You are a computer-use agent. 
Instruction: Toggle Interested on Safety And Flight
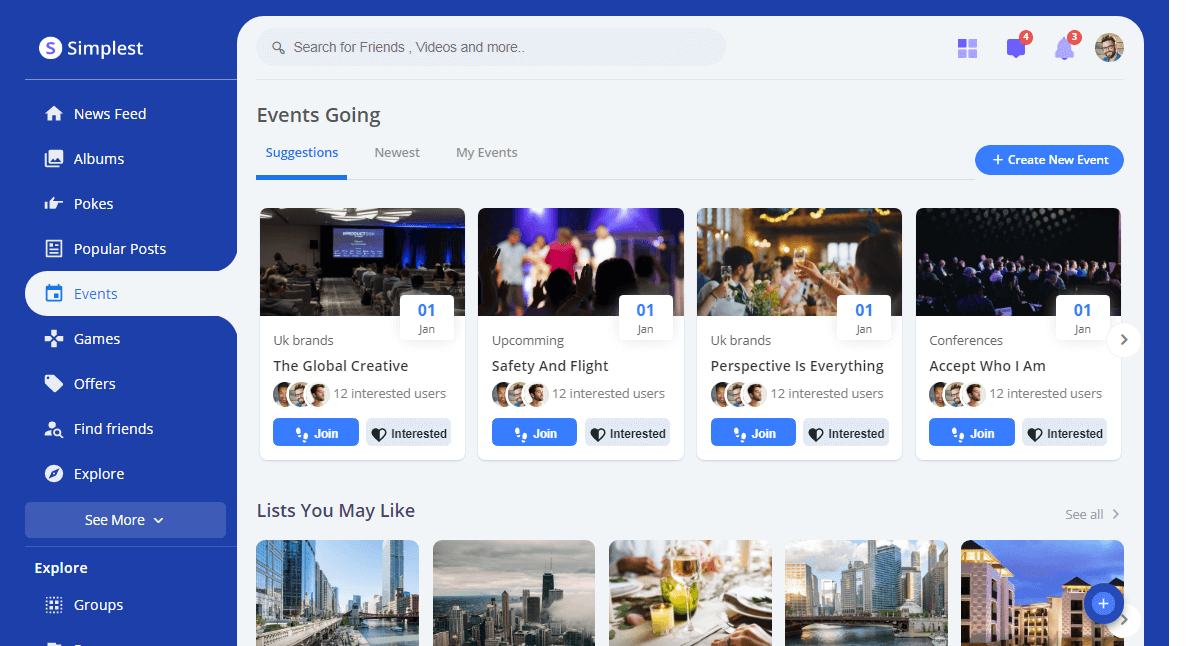pos(627,433)
